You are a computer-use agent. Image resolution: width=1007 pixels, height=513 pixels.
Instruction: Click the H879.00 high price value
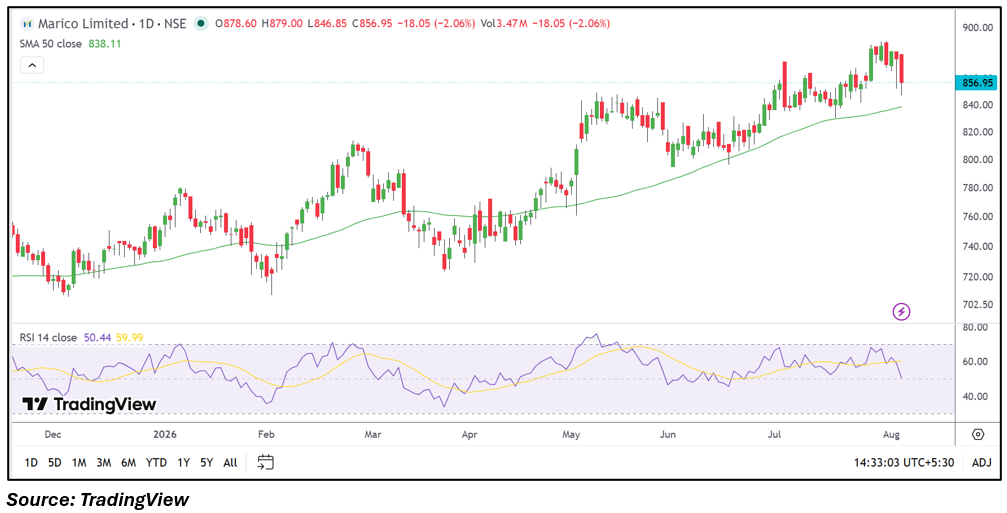[283, 24]
